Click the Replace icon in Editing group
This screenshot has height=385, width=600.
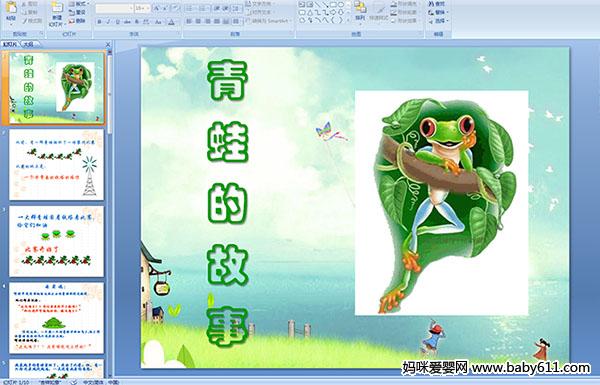point(431,12)
